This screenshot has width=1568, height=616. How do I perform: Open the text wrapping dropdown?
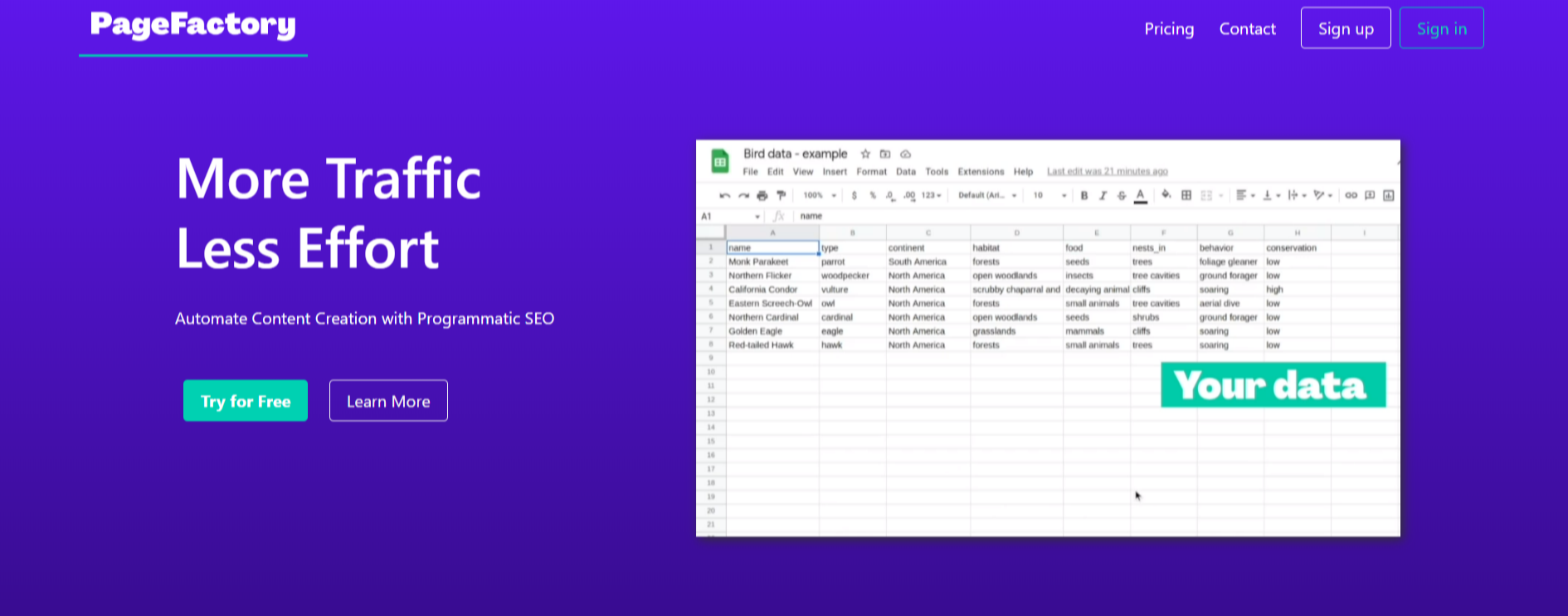[1298, 195]
